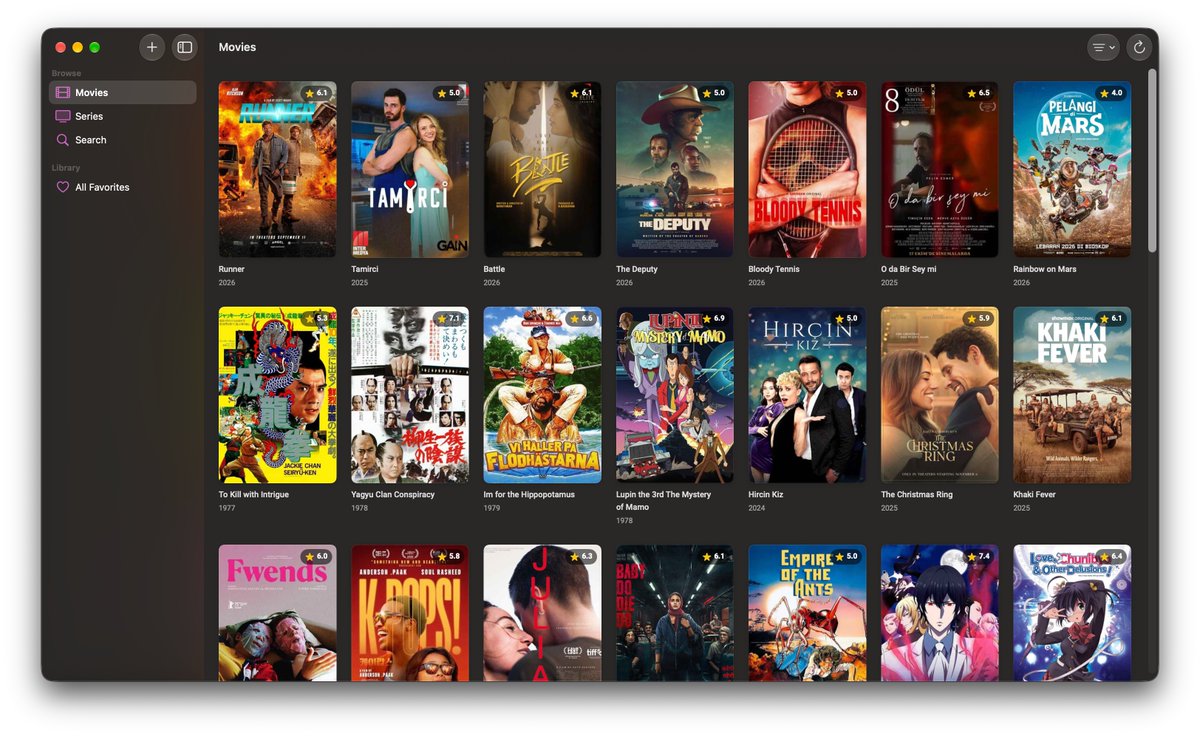Open the Khaki Fever poster
Viewport: 1200px width, 736px height.
[1072, 395]
